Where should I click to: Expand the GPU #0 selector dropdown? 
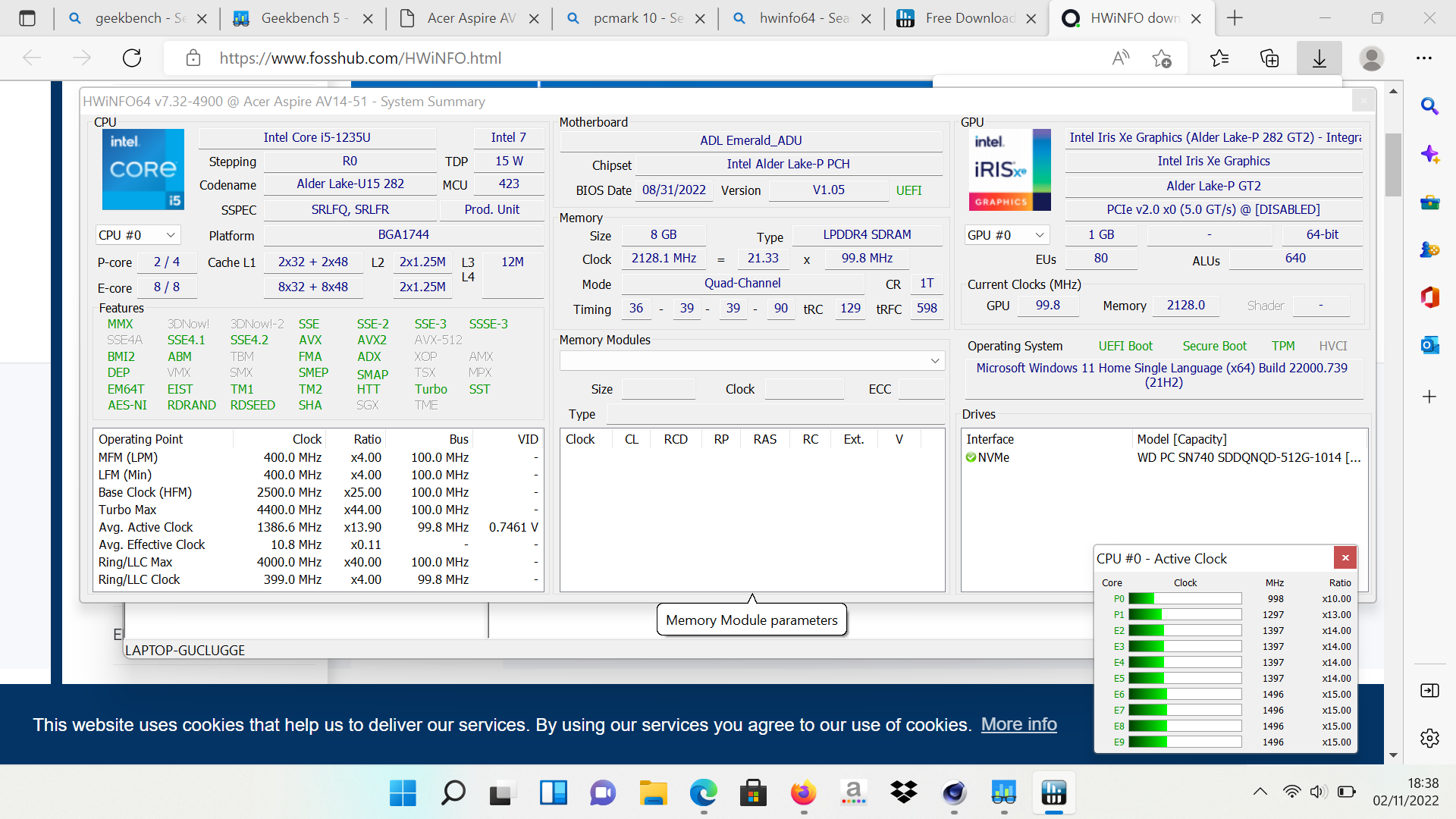click(x=1006, y=235)
